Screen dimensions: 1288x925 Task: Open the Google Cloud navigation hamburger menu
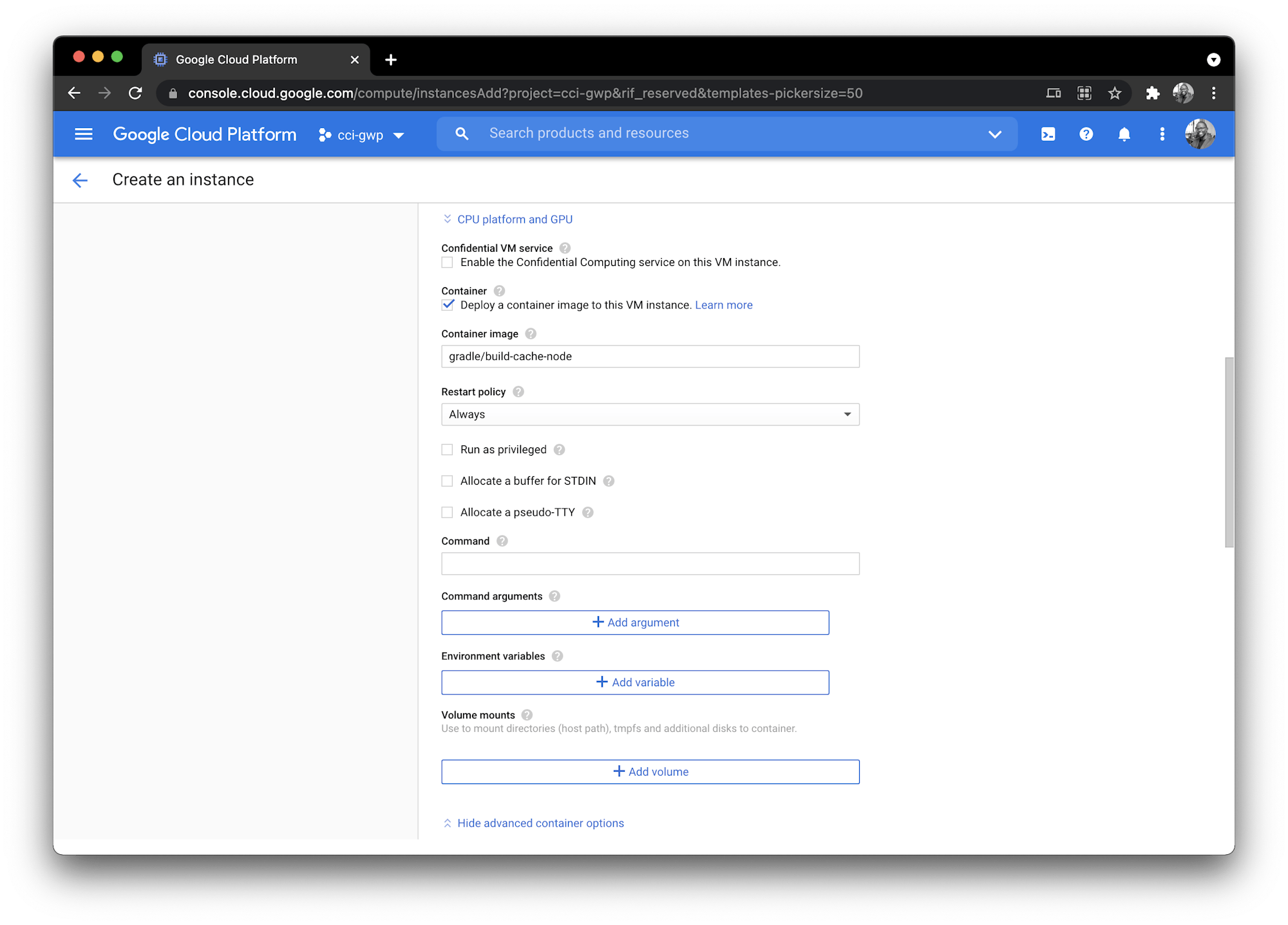click(x=84, y=135)
